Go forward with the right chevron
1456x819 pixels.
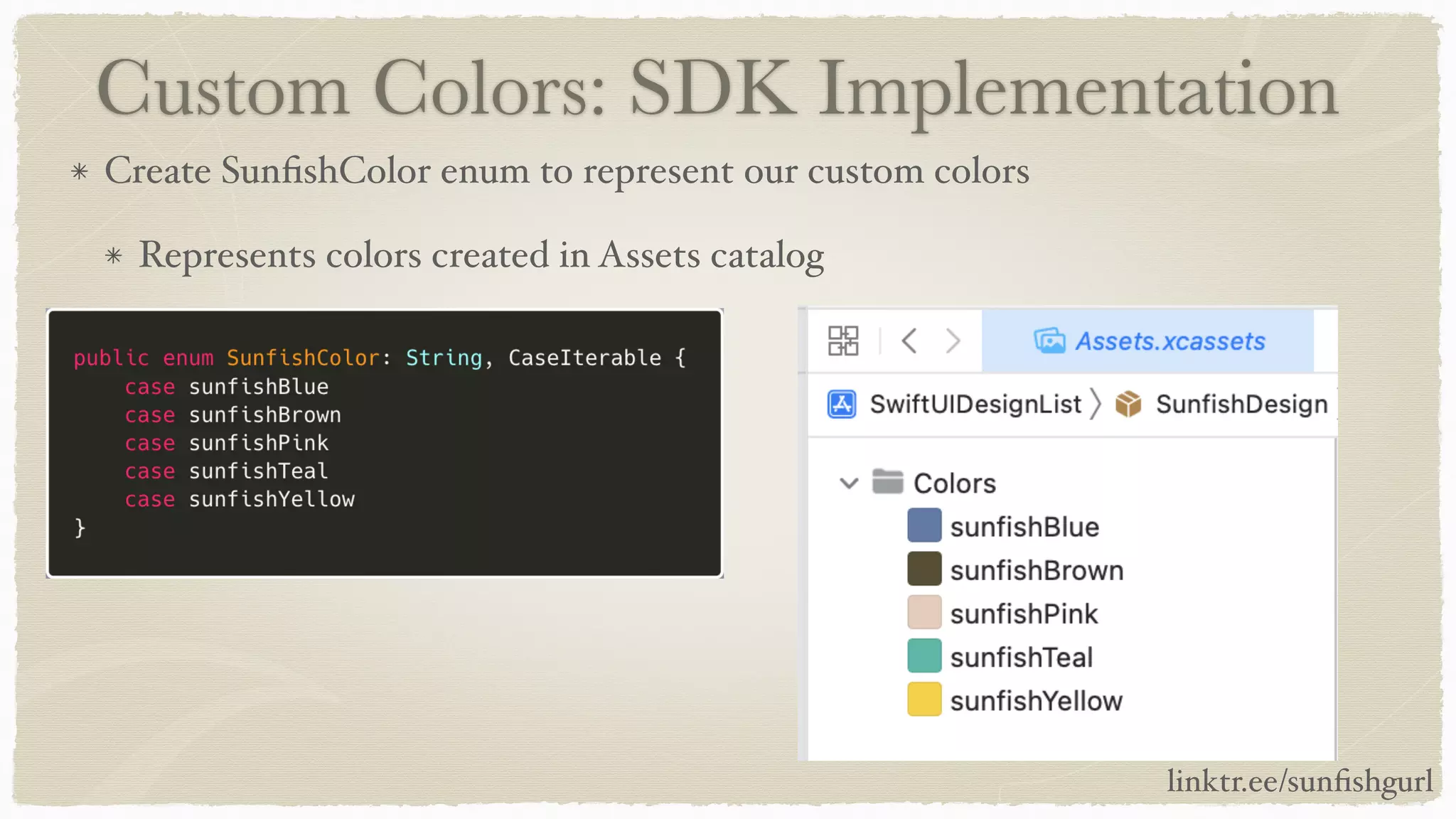(x=953, y=341)
